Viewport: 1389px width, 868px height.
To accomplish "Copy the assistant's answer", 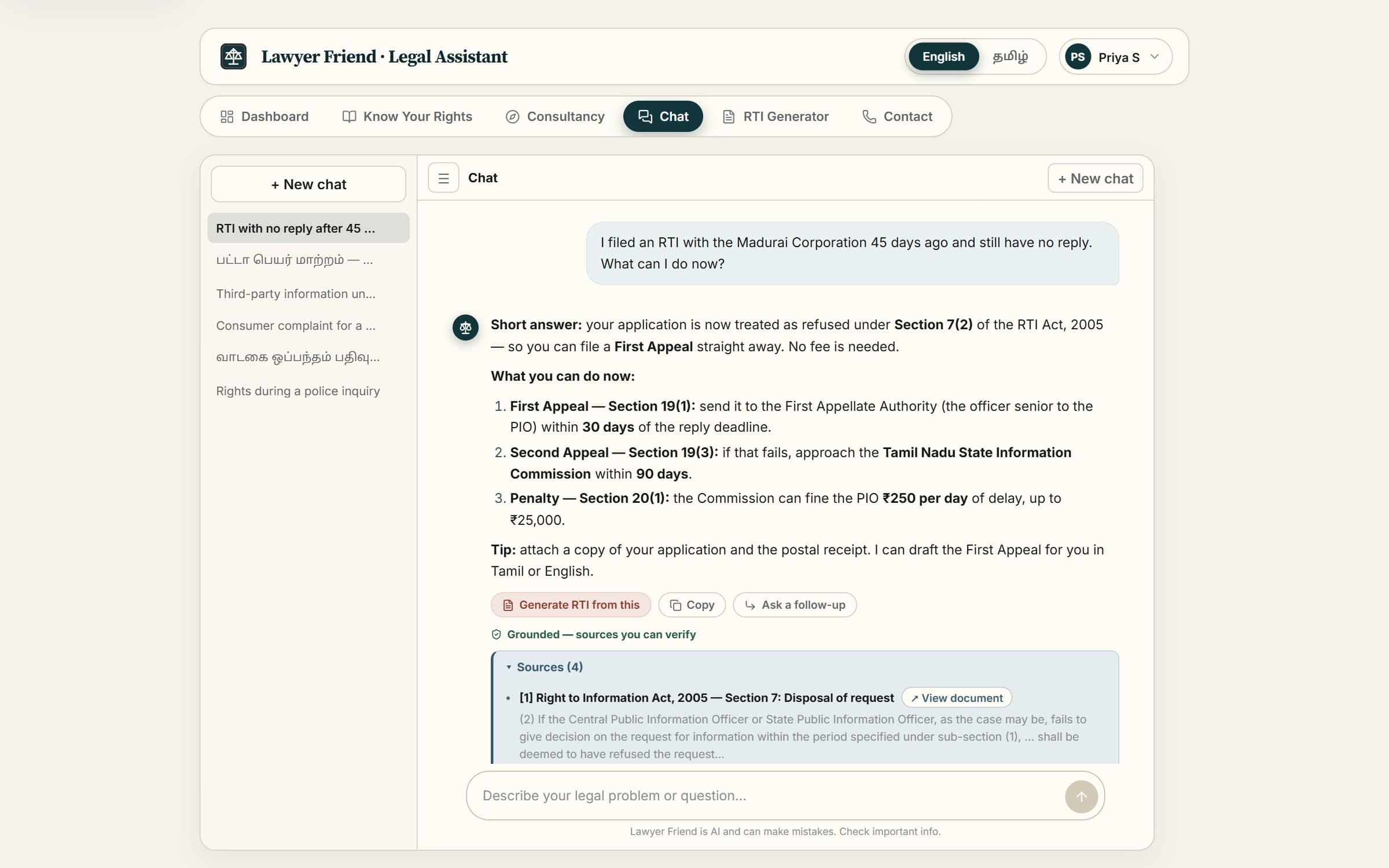I will coord(692,605).
